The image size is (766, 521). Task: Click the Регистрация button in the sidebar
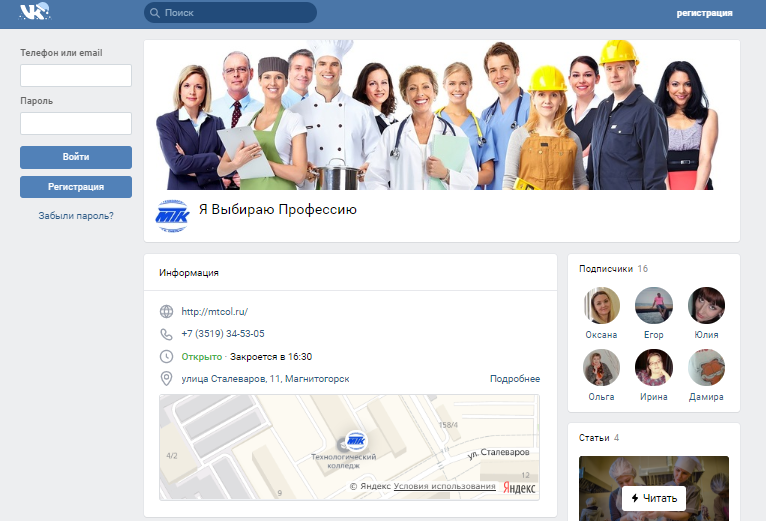click(x=76, y=187)
